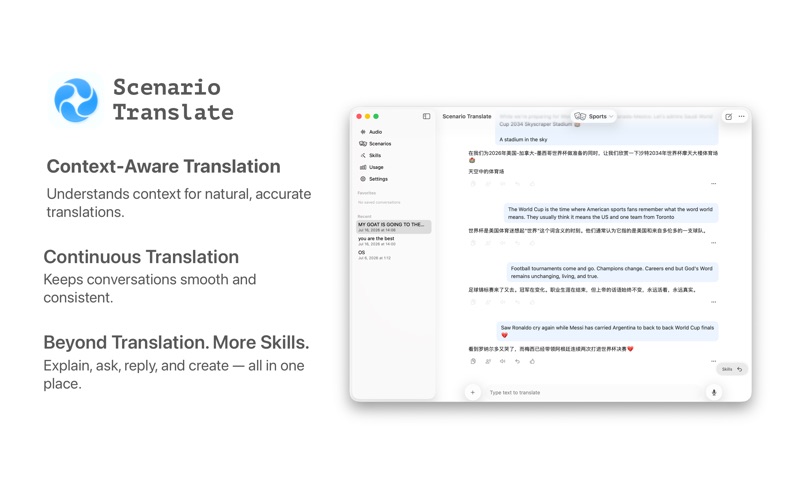The image size is (800, 500).
Task: Select the MY GOAT IS GOING TO THE conversation
Action: [393, 227]
